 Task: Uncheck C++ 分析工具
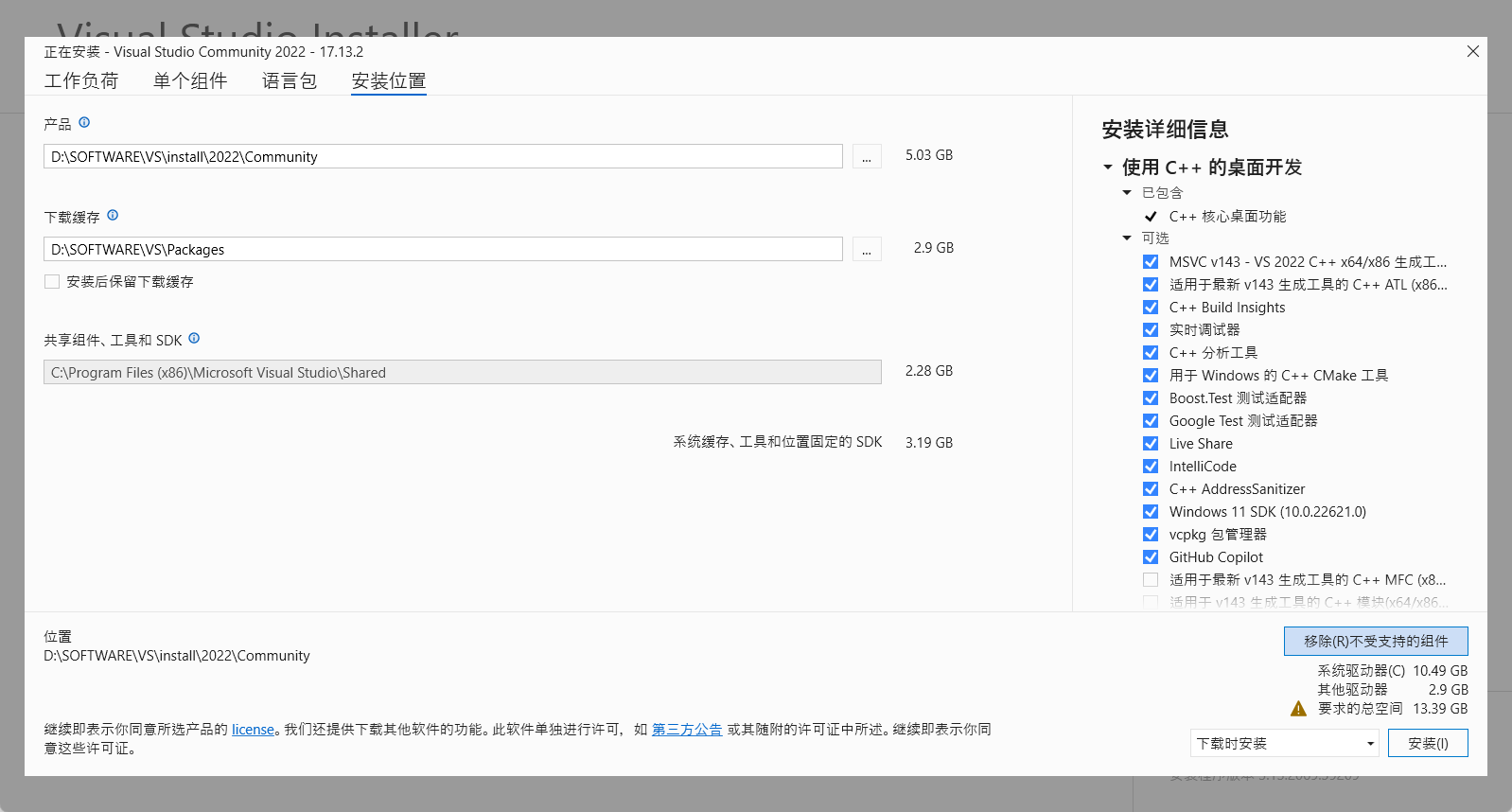coord(1151,353)
